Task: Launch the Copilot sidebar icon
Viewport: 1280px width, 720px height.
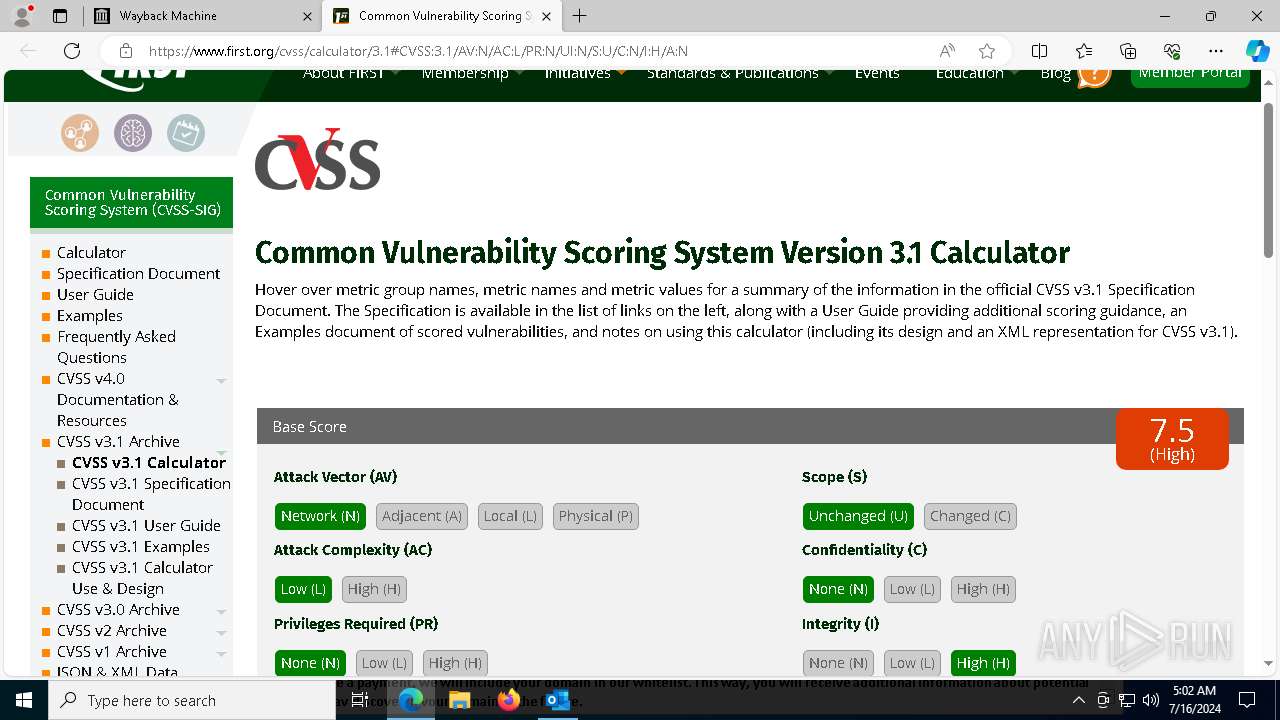Action: (x=1257, y=51)
